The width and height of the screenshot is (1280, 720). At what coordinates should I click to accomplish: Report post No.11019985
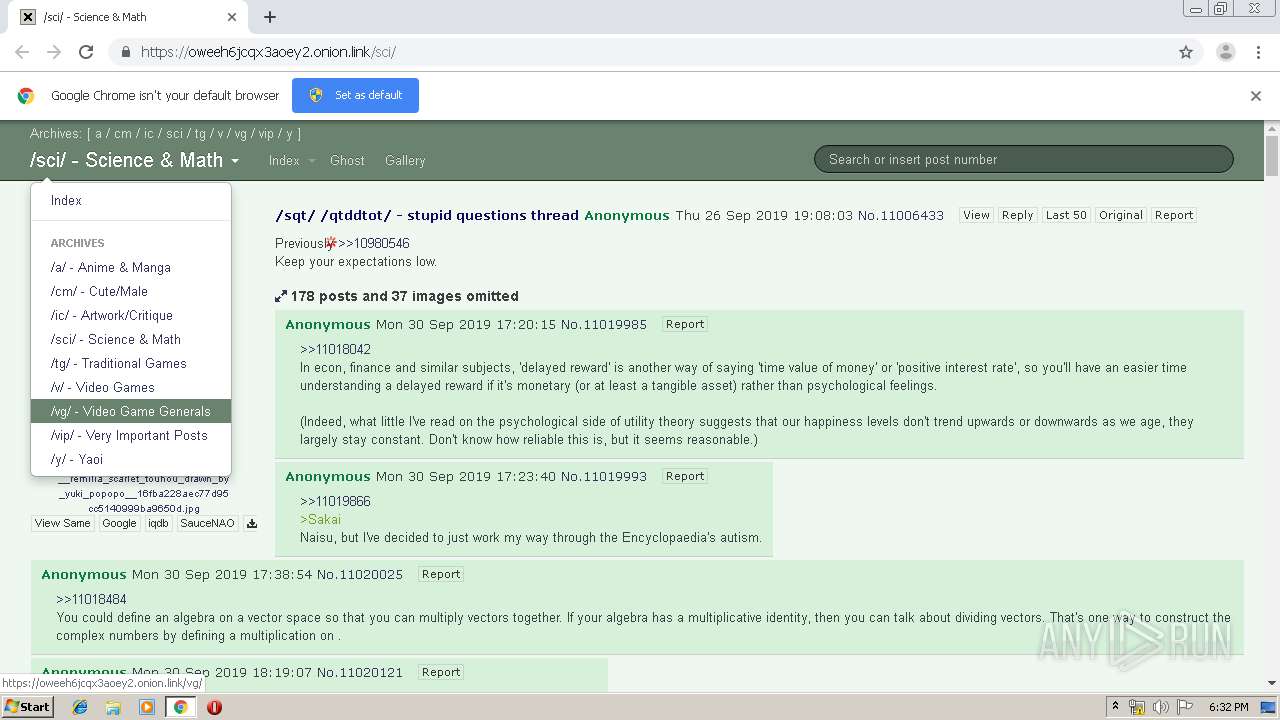[x=685, y=324]
